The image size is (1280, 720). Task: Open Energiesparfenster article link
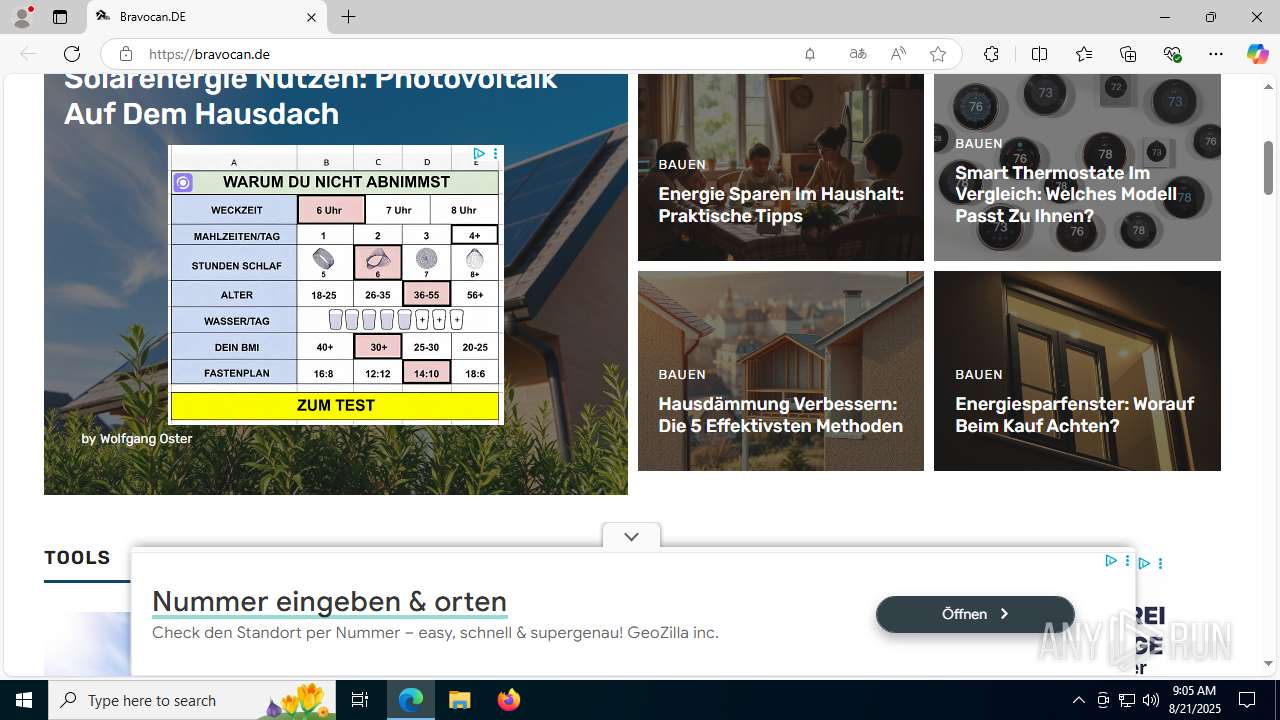[1074, 415]
